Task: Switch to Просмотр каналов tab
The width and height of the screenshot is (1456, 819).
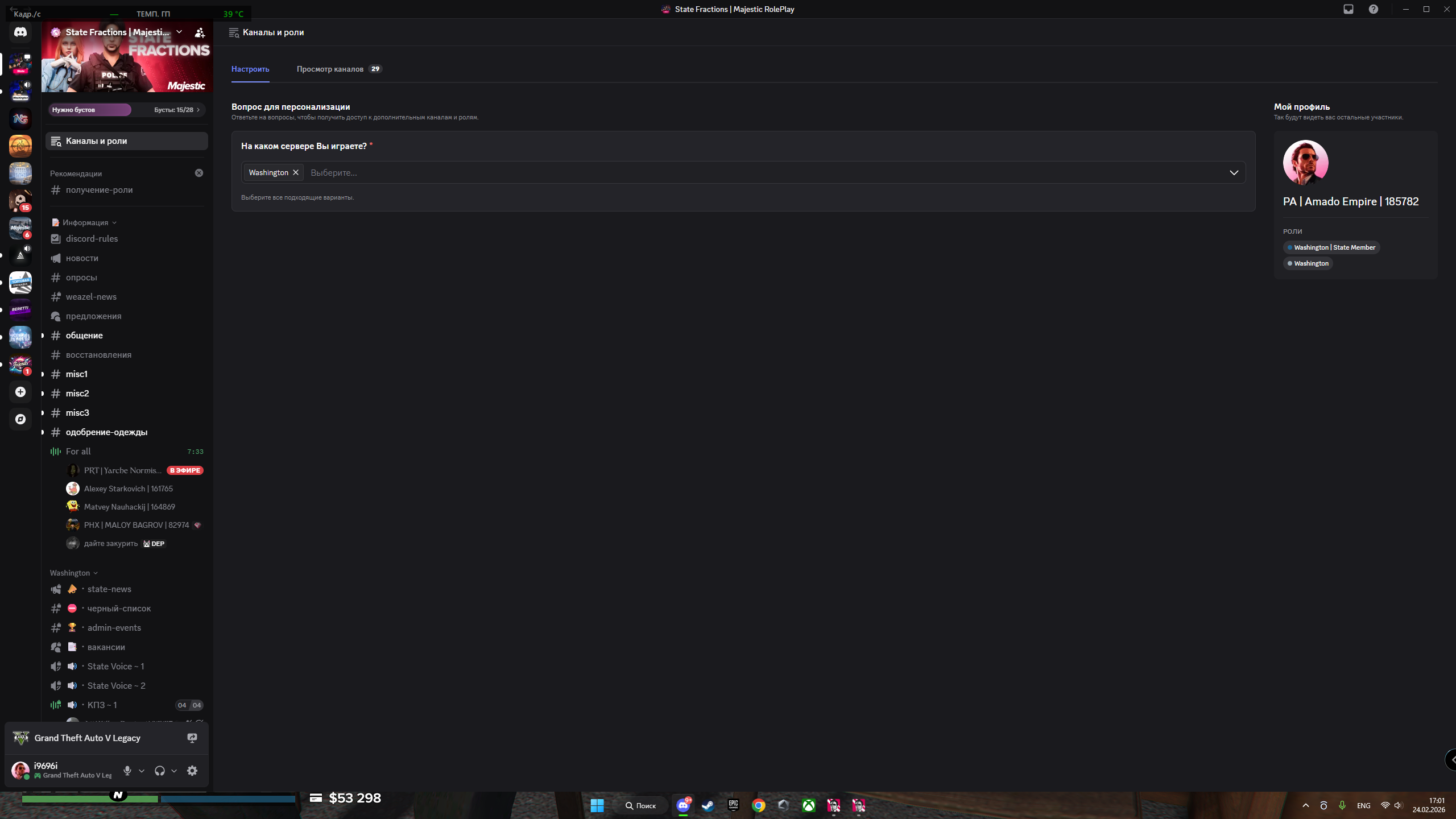Action: pyautogui.click(x=330, y=69)
